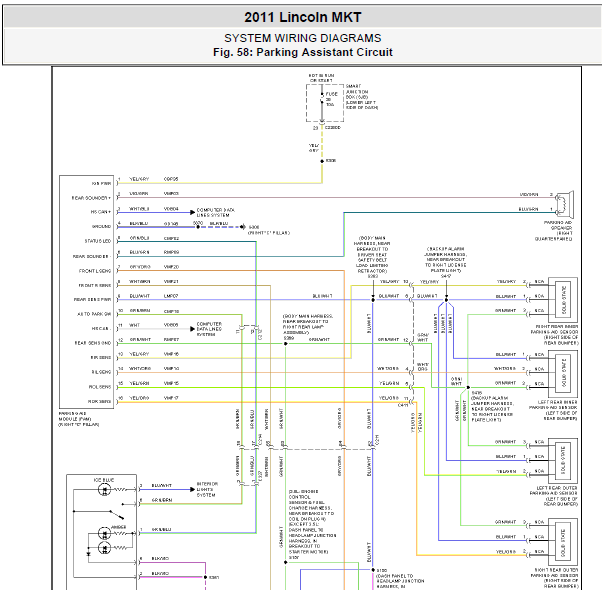This screenshot has height=590, width=602.
Task: Click the arrowhead on the WHT HS CAN- wire
Action: click(x=193, y=329)
